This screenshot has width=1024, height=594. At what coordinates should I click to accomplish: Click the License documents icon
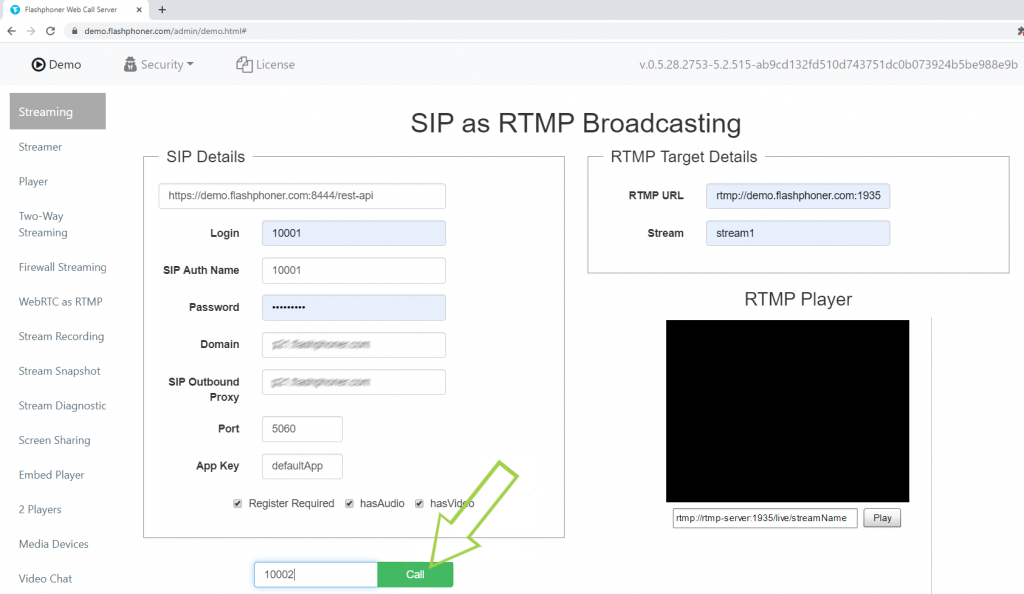click(x=244, y=64)
